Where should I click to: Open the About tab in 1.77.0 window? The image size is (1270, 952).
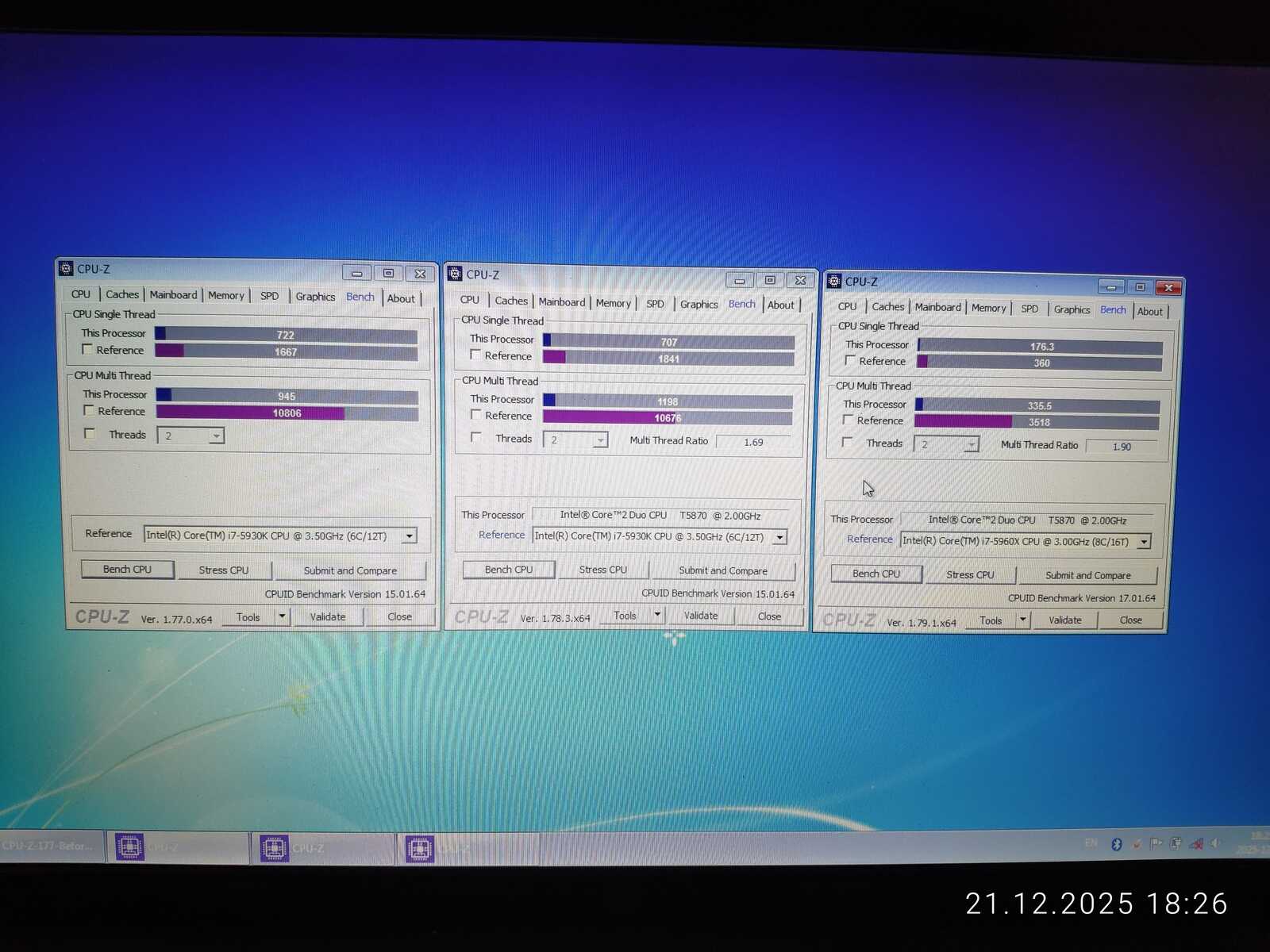402,298
